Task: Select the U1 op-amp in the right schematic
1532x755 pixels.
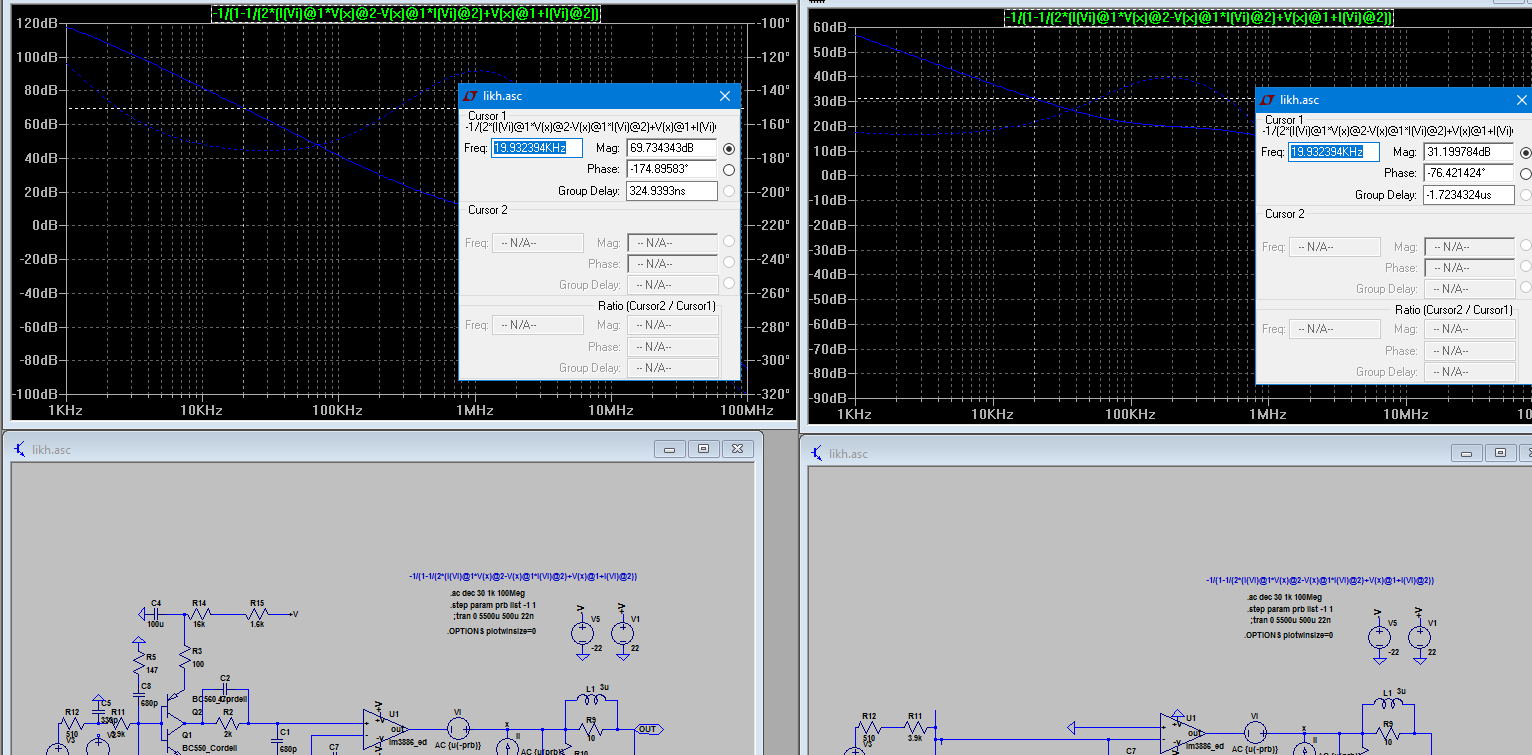Action: pos(1181,733)
